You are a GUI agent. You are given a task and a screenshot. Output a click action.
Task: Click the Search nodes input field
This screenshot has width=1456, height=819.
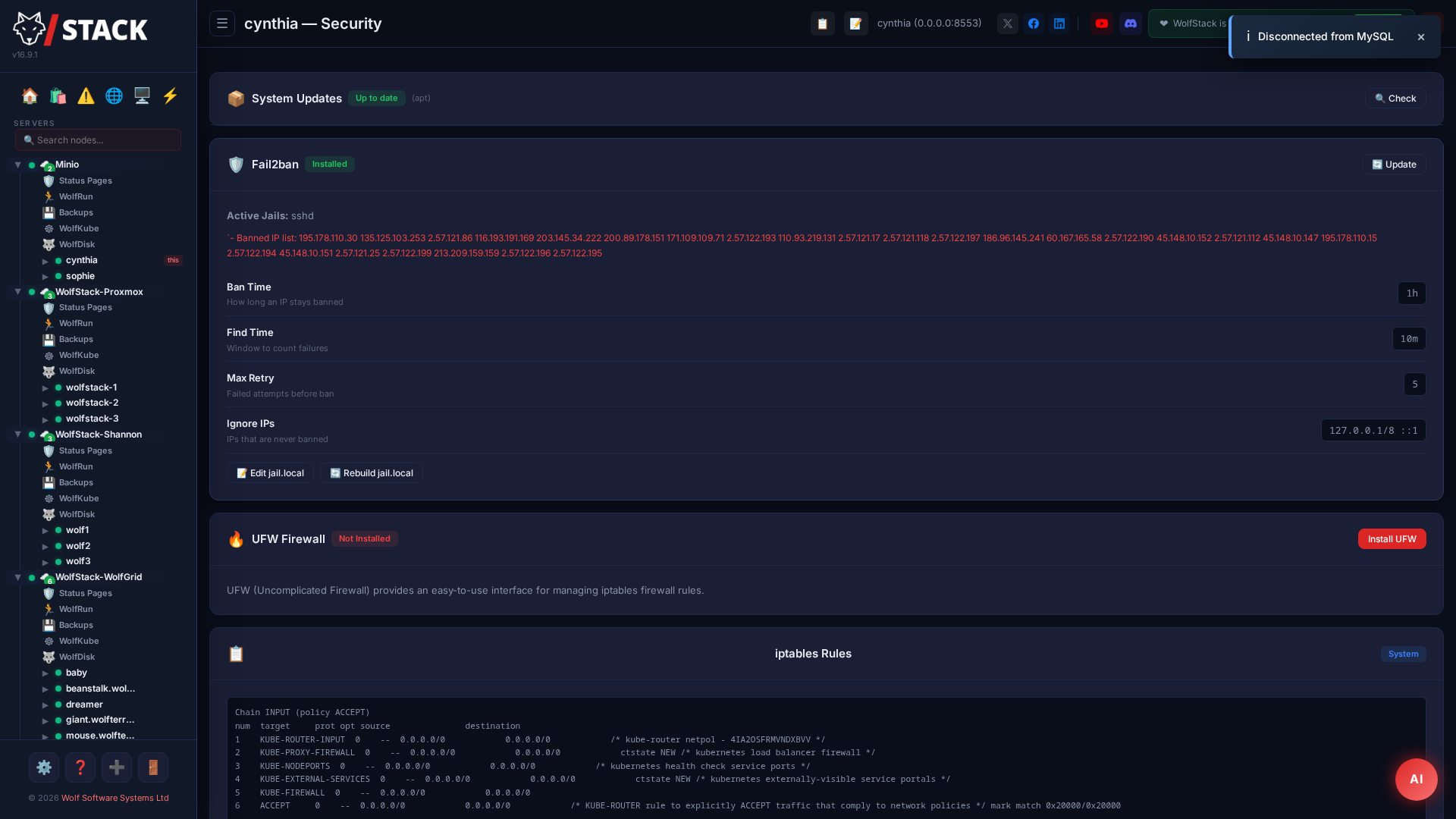pos(98,140)
